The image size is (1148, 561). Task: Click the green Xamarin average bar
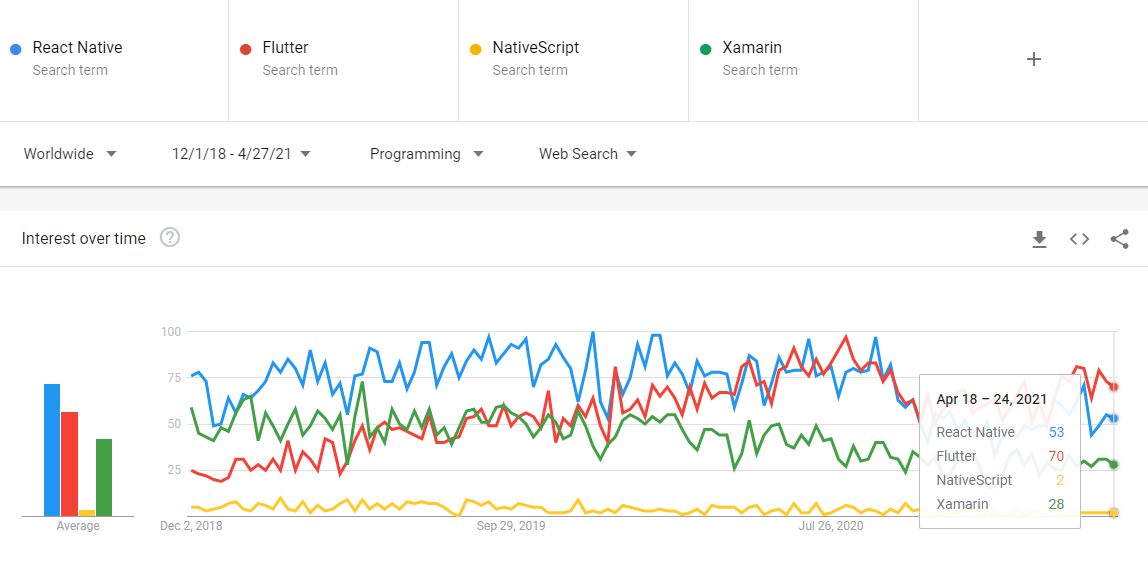[x=104, y=478]
